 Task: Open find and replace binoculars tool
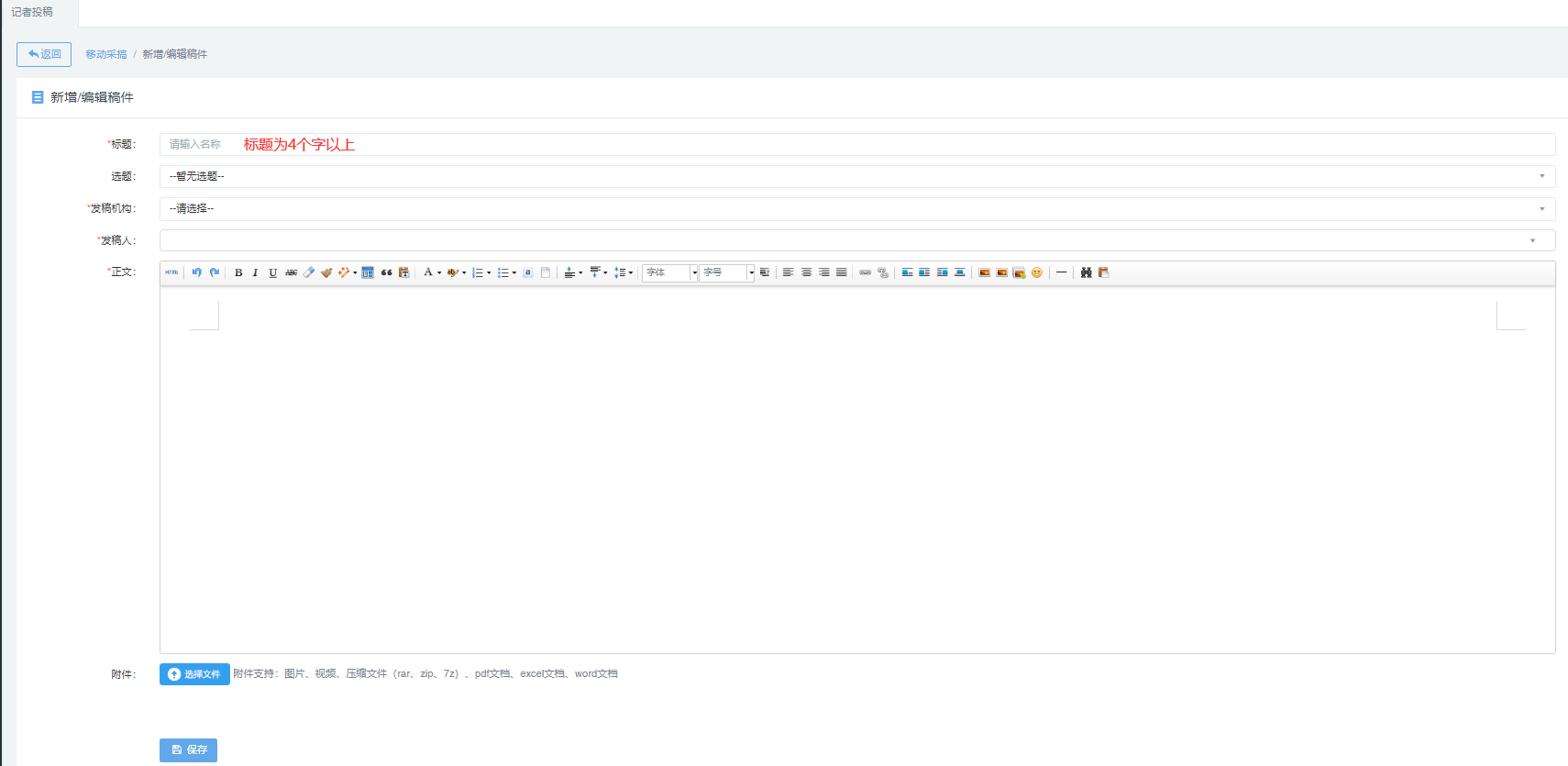point(1086,272)
